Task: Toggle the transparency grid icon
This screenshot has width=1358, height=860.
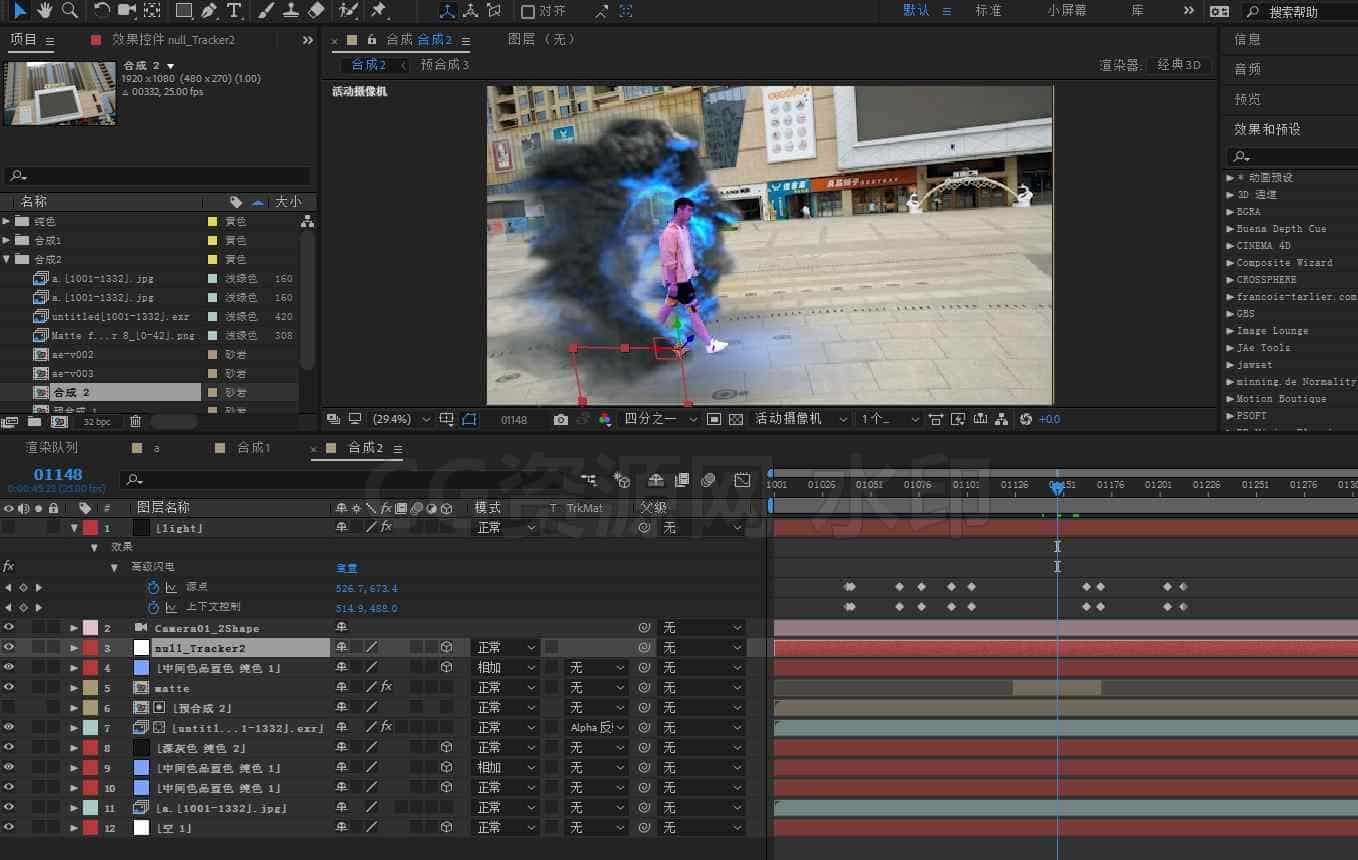Action: tap(736, 419)
